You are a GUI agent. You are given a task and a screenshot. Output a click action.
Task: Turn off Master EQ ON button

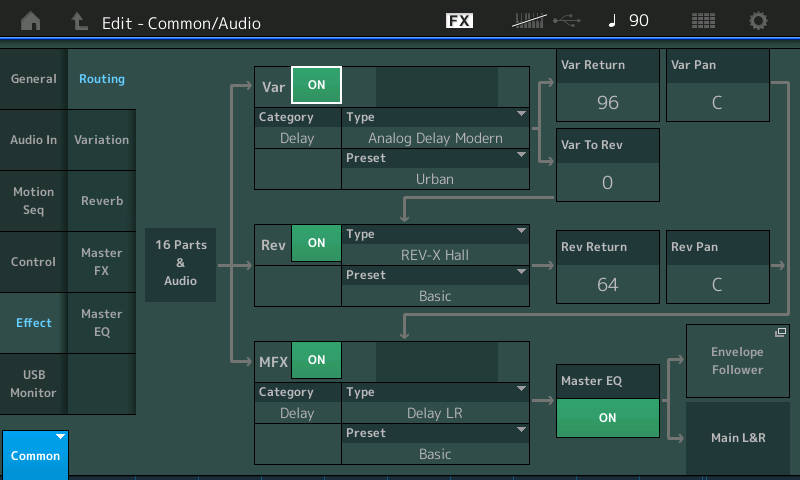[607, 418]
